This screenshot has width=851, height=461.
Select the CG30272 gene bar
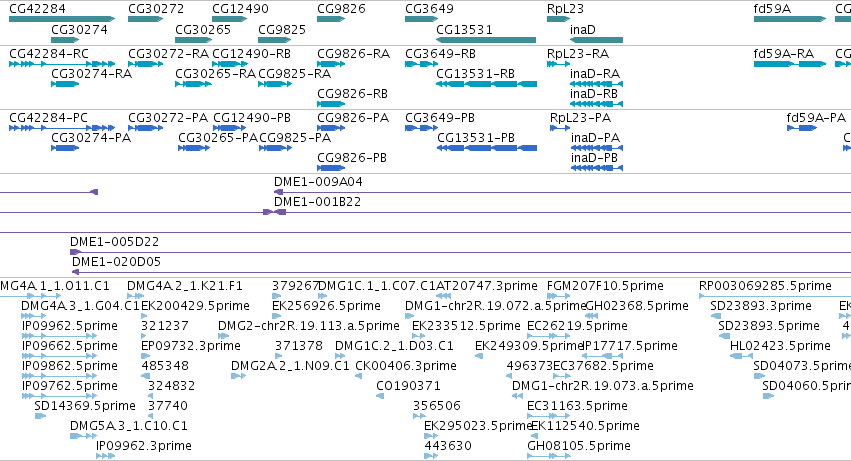coord(145,19)
